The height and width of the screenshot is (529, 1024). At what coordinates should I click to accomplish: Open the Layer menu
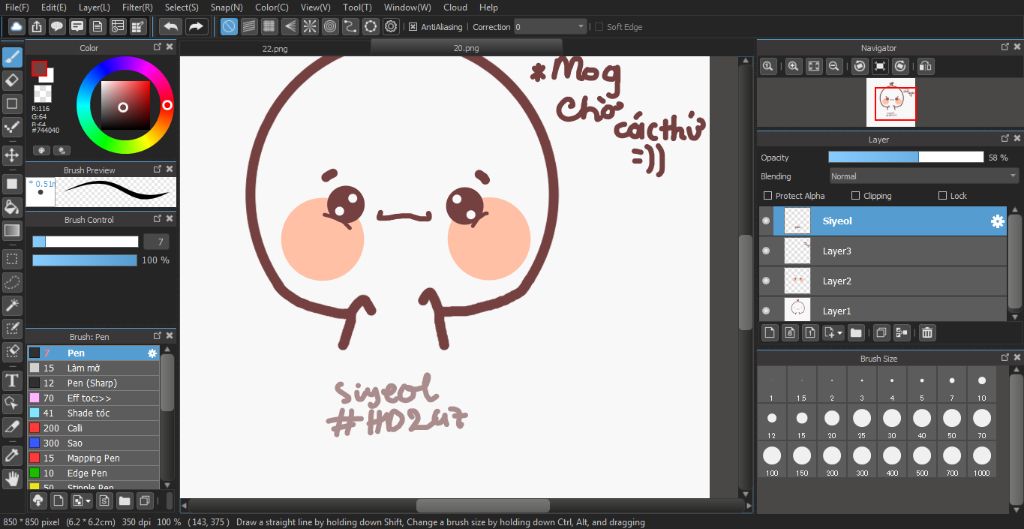94,7
